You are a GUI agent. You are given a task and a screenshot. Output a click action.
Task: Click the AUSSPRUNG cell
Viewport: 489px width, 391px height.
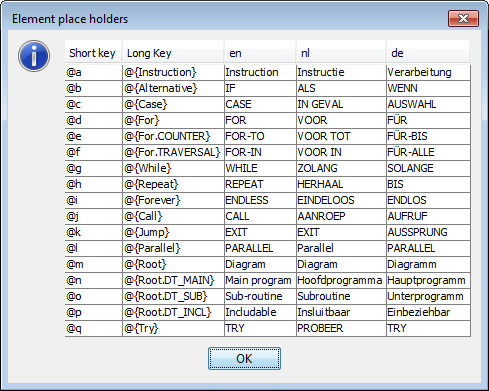pyautogui.click(x=428, y=232)
